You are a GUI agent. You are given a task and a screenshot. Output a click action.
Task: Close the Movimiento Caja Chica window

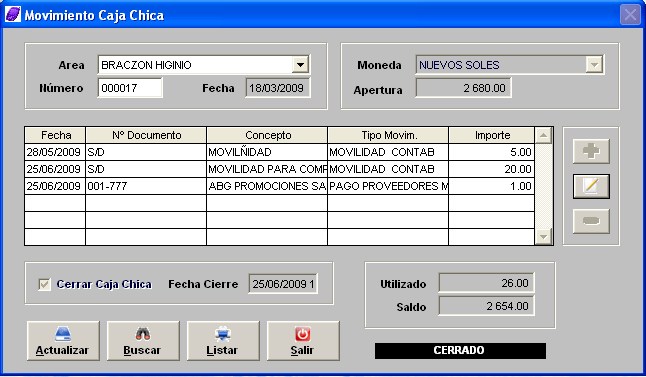pos(630,15)
